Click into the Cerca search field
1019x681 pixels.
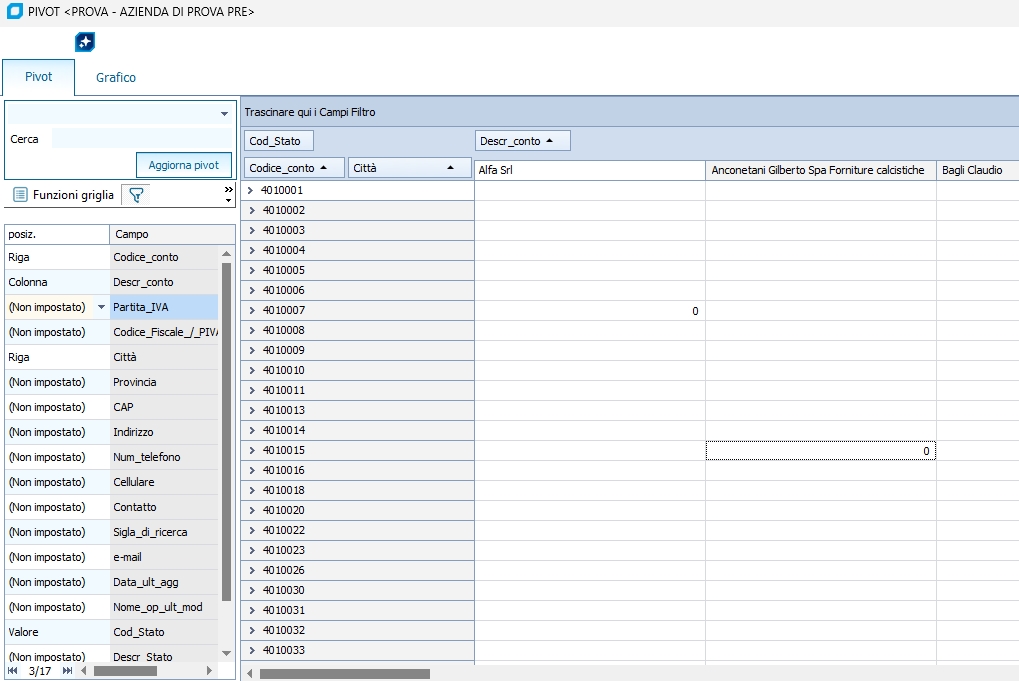(140, 139)
